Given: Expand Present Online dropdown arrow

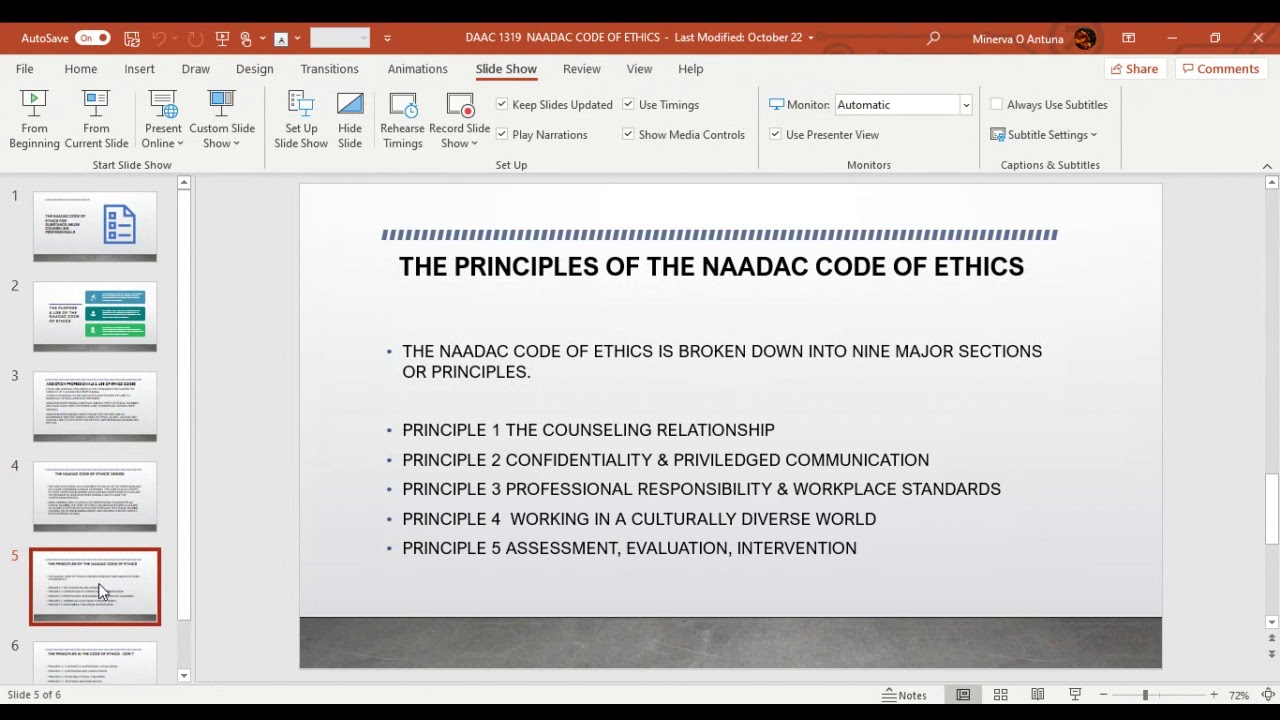Looking at the screenshot, I should (179, 144).
